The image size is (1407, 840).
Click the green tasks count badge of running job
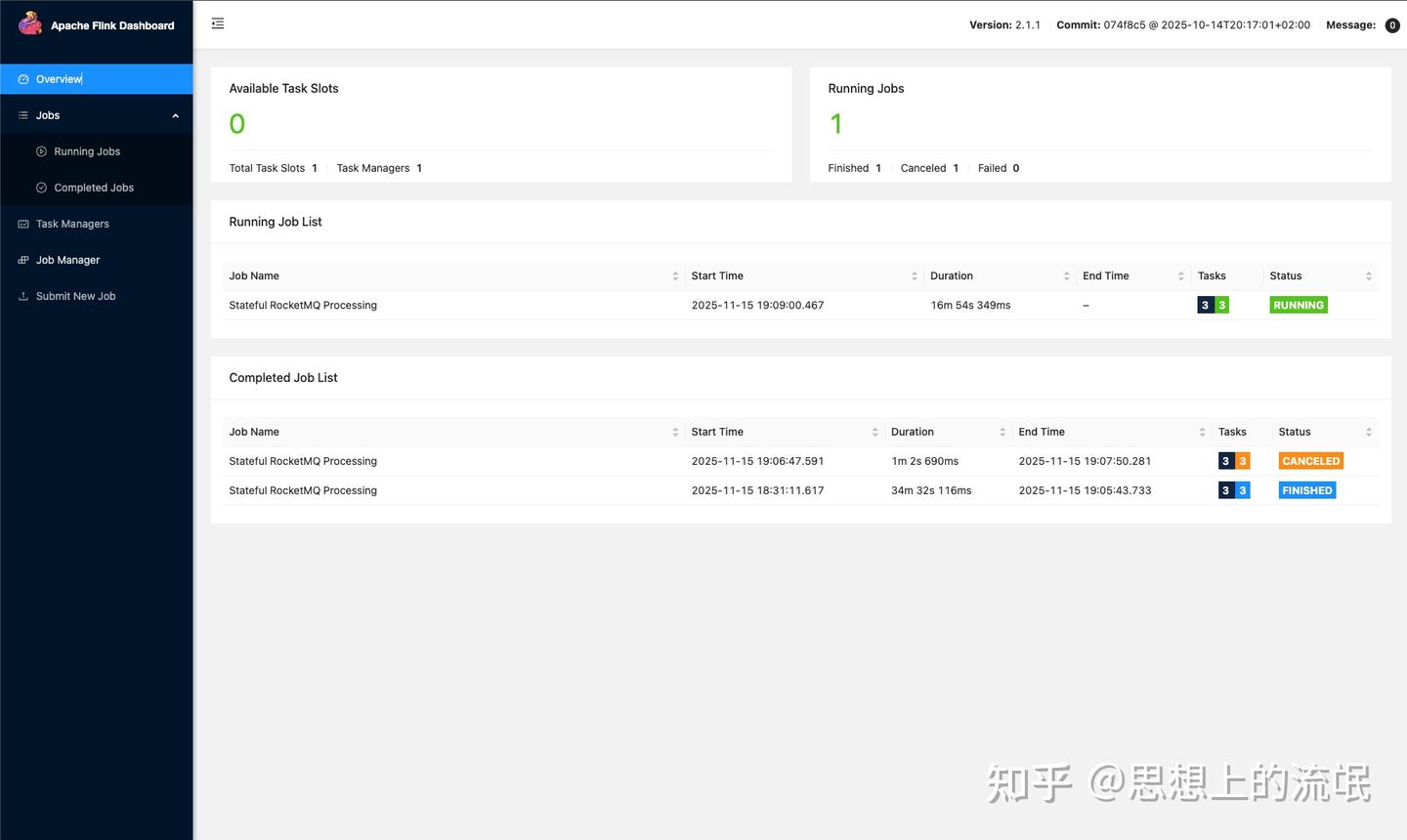tap(1222, 305)
